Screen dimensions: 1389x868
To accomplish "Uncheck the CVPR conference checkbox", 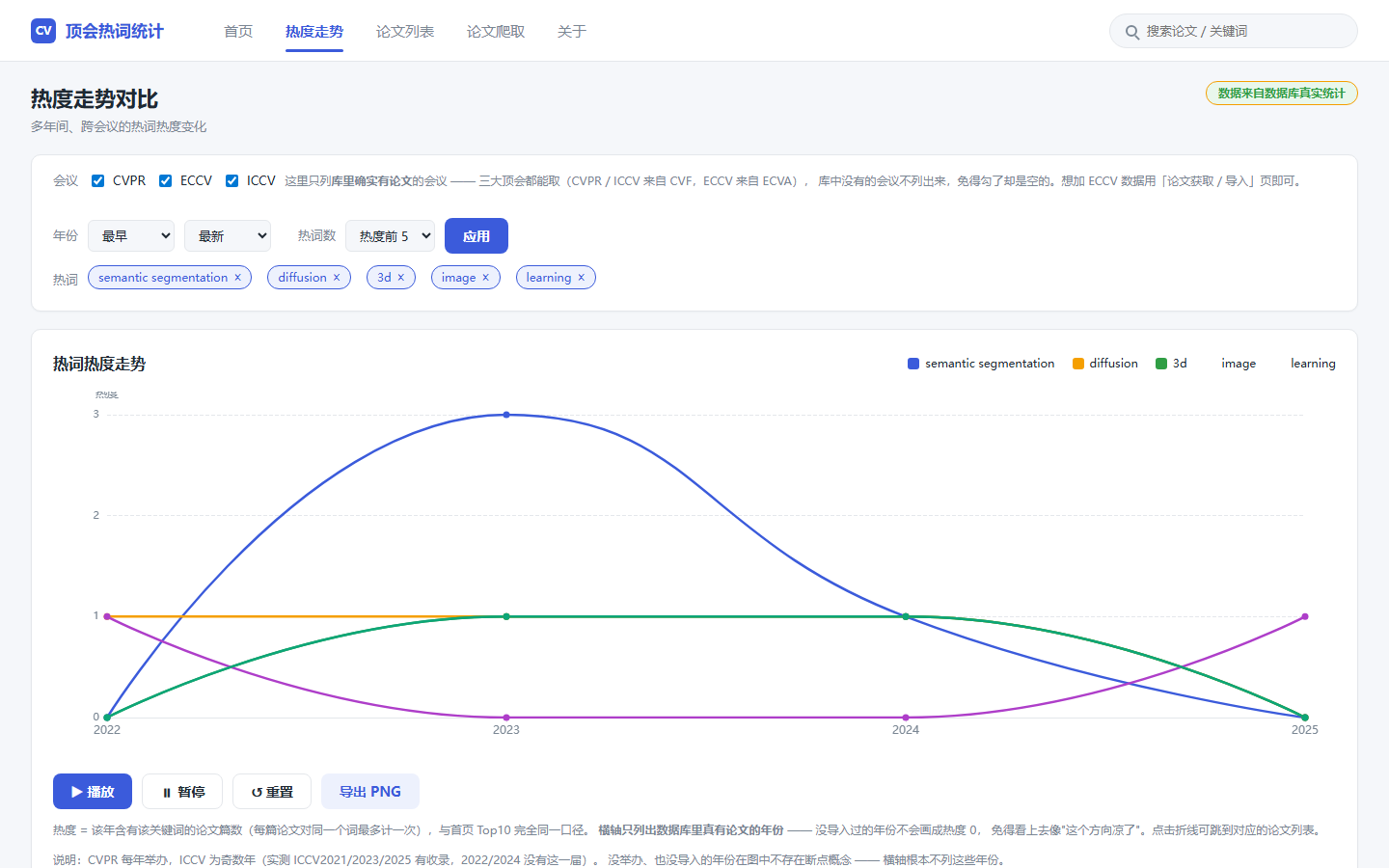I will point(97,180).
